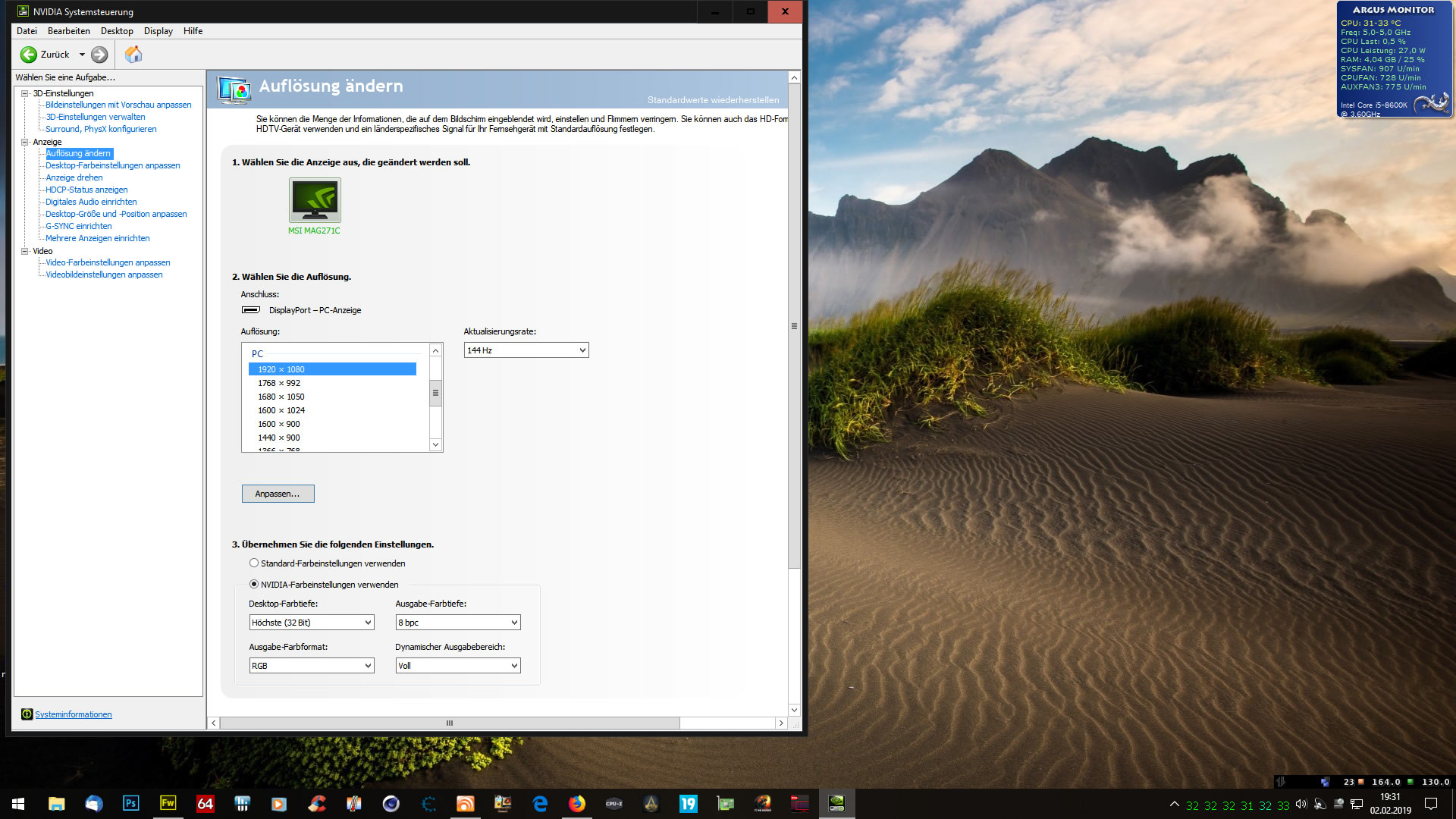1456x819 pixels.
Task: Click the Anpassen... button
Action: click(278, 494)
